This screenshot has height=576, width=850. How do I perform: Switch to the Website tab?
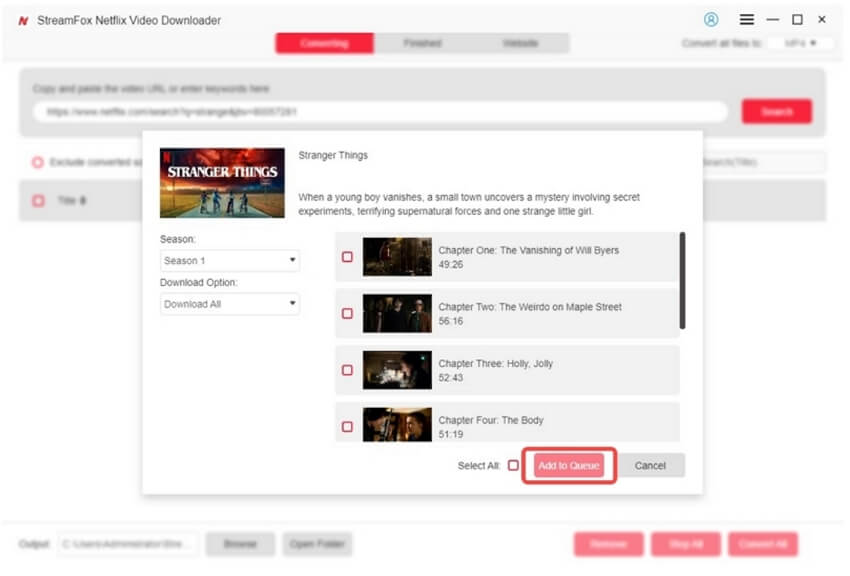click(520, 43)
